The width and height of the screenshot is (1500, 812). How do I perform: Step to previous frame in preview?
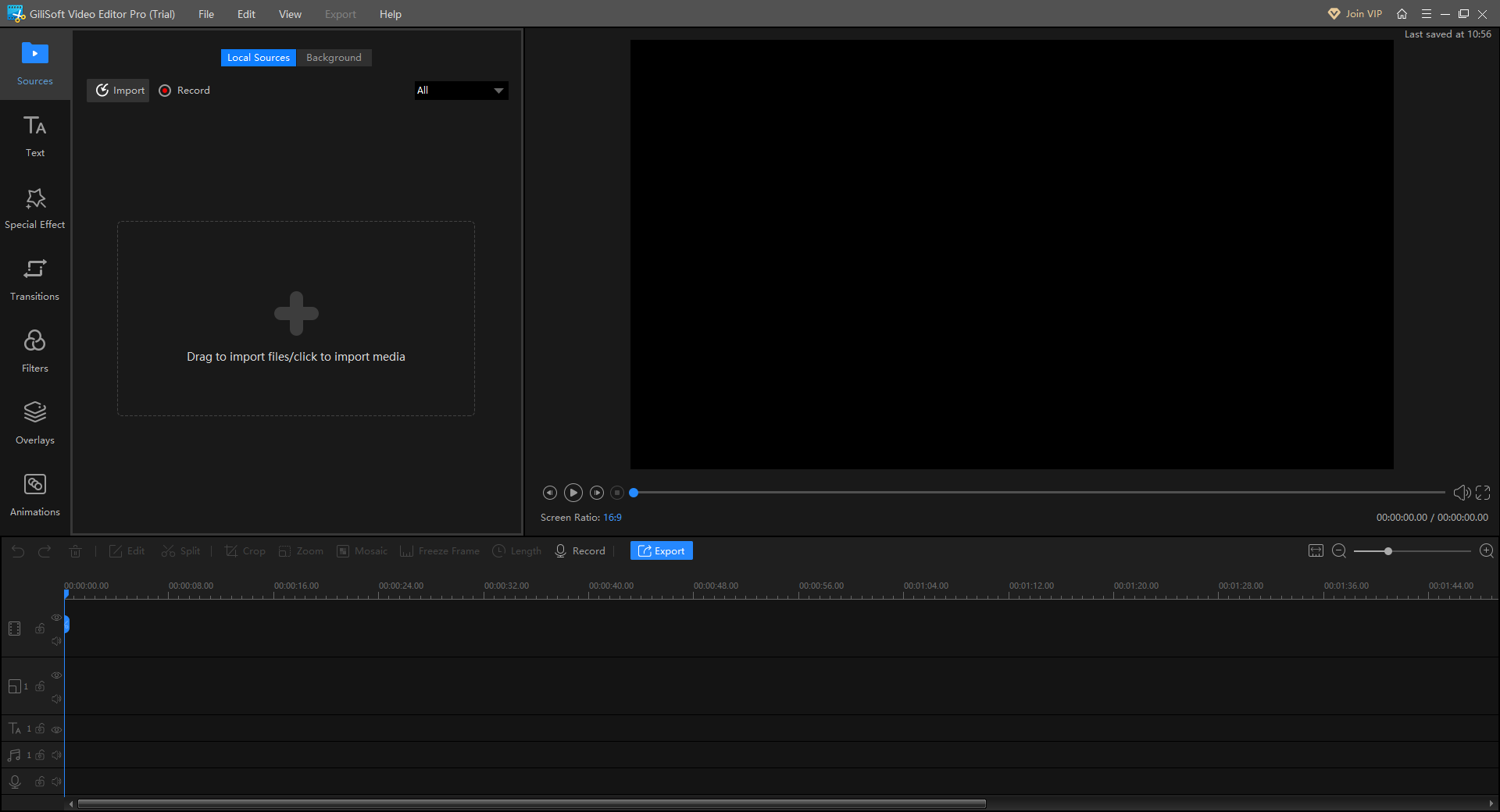[x=550, y=493]
